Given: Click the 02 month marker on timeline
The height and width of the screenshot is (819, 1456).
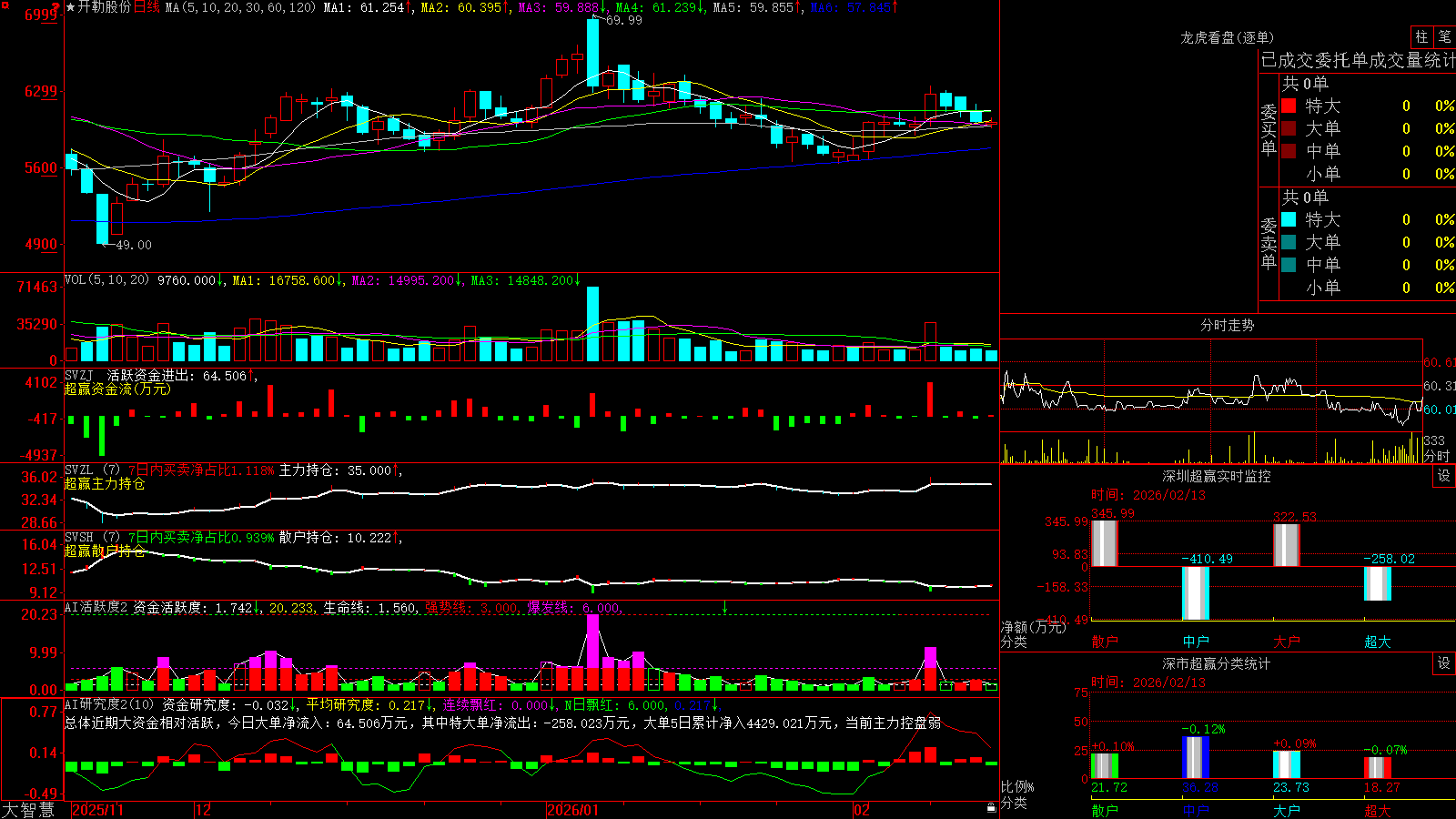Looking at the screenshot, I should point(861,810).
